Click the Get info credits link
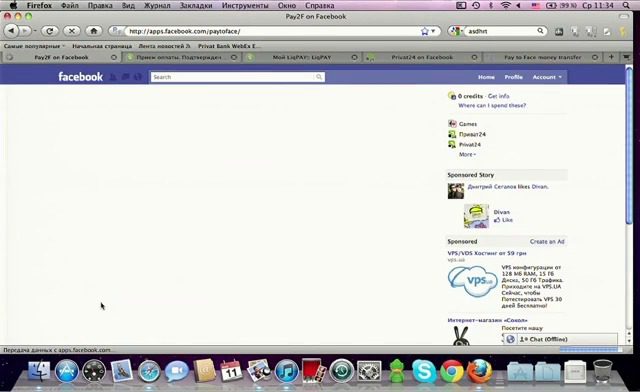 [x=498, y=96]
